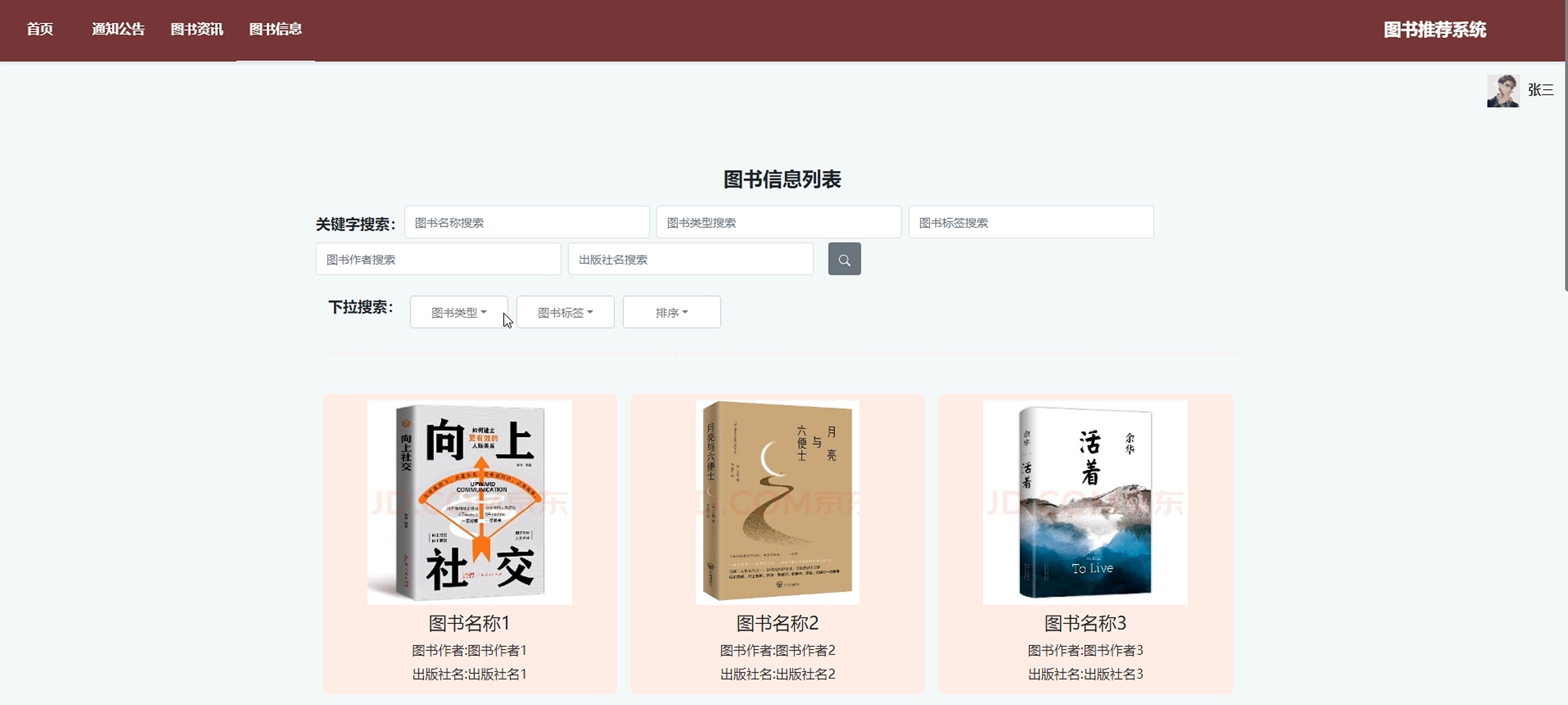Click the 图书名称2 title link
This screenshot has width=1568, height=705.
coord(777,623)
